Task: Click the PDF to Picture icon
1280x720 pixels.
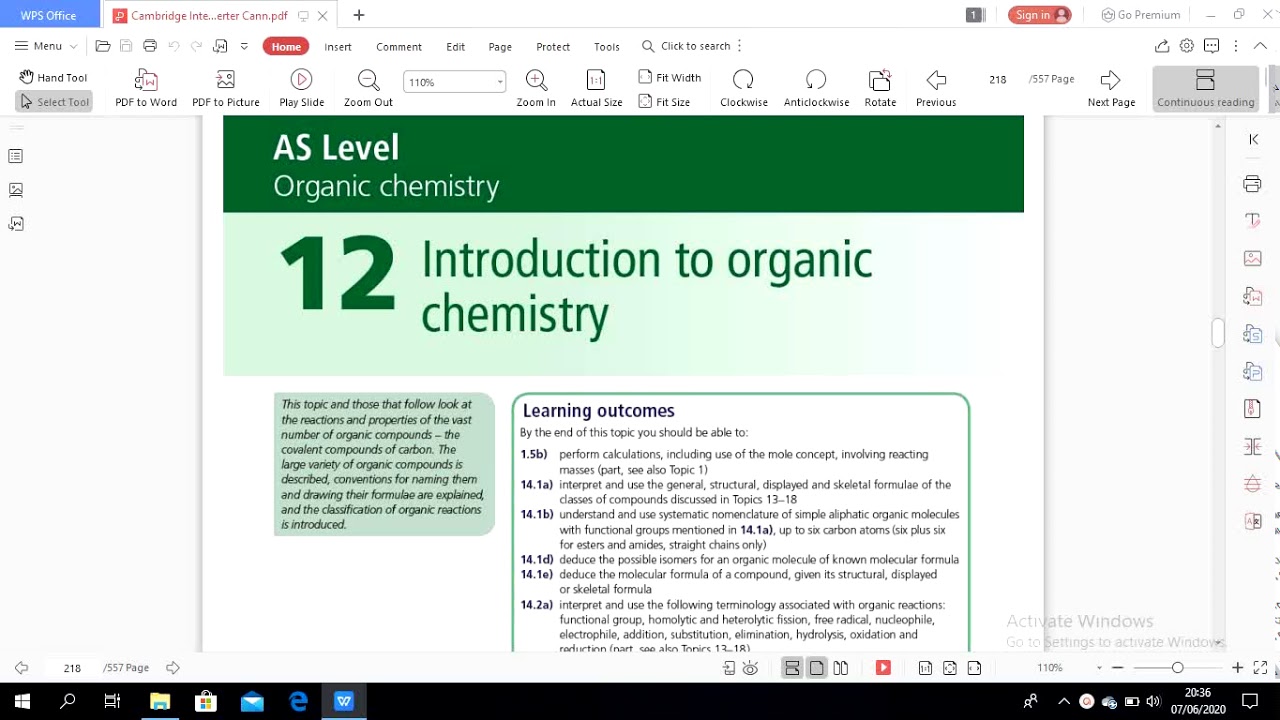Action: coord(226,80)
